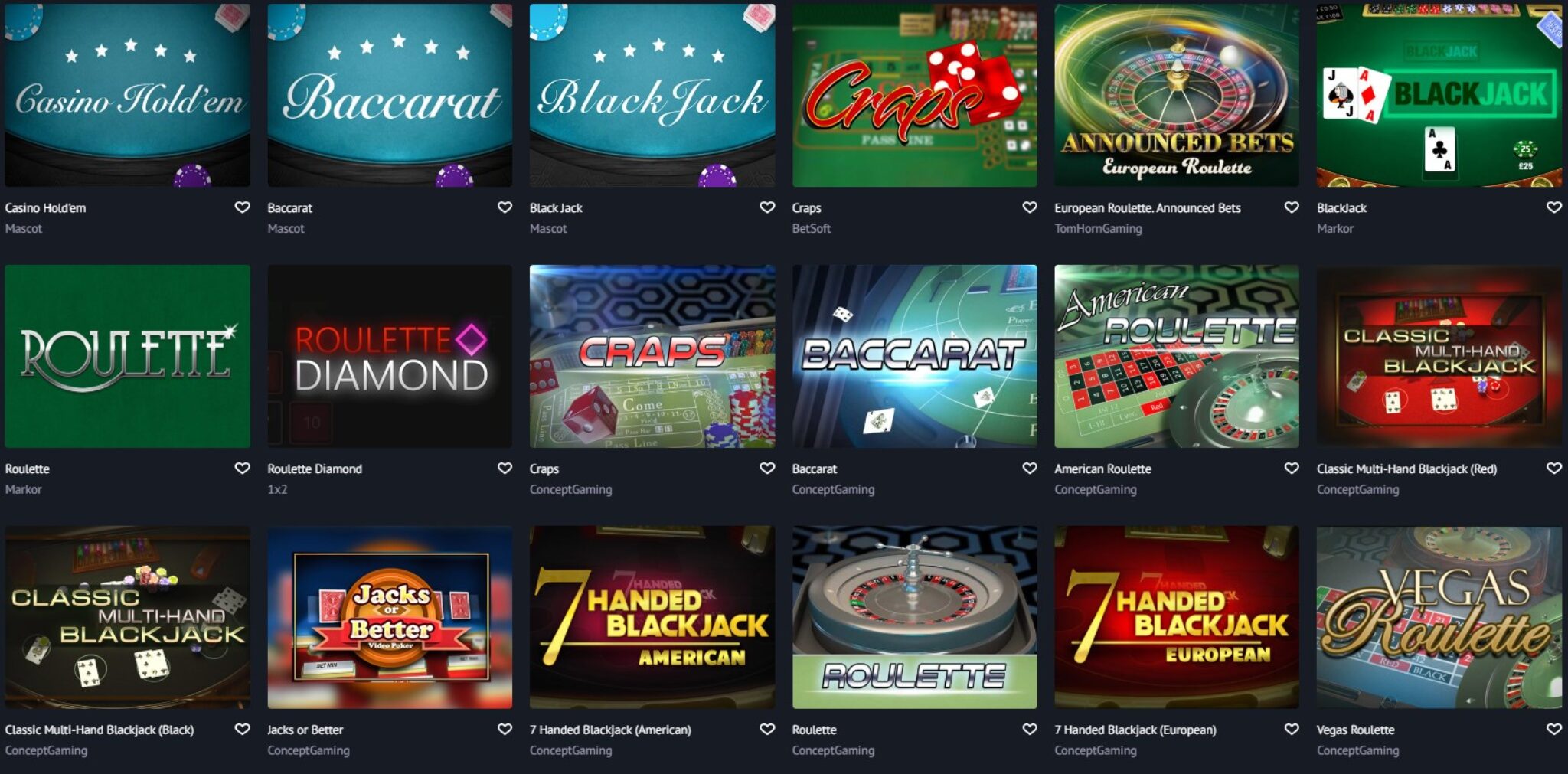Open 7 Handed Blackjack American thumbnail

pyautogui.click(x=652, y=617)
